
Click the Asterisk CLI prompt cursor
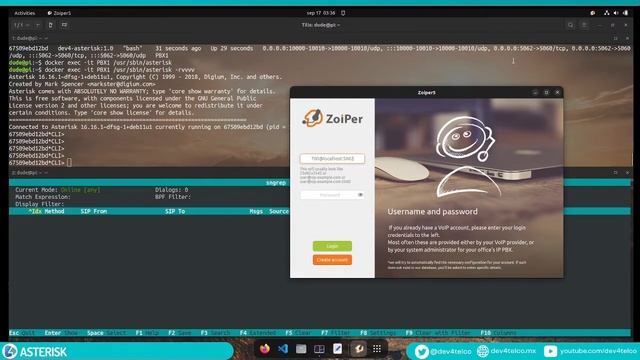pyautogui.click(x=69, y=162)
